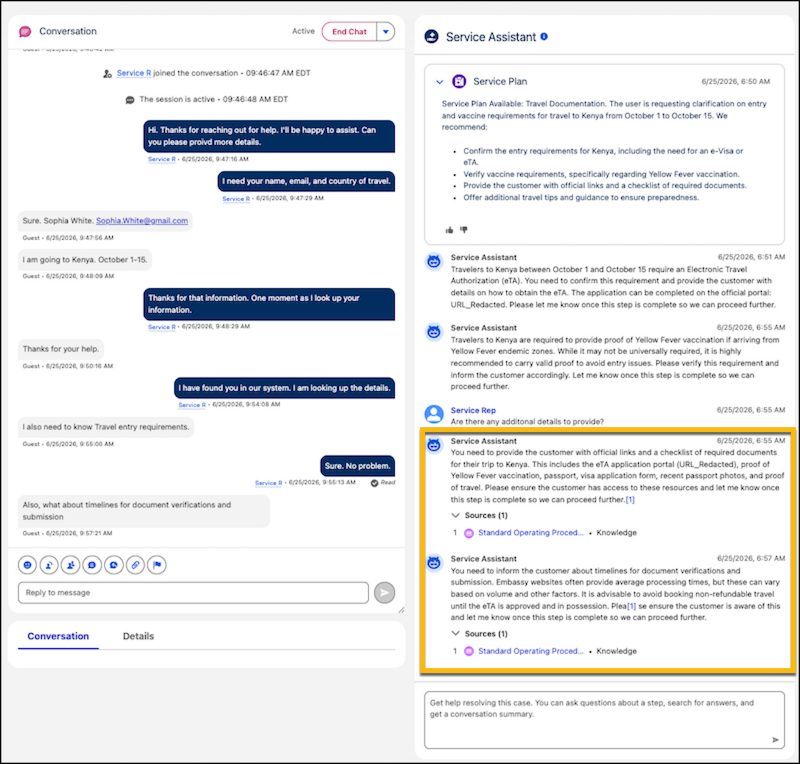800x764 pixels.
Task: Open quick text message icon
Action: tap(92, 565)
